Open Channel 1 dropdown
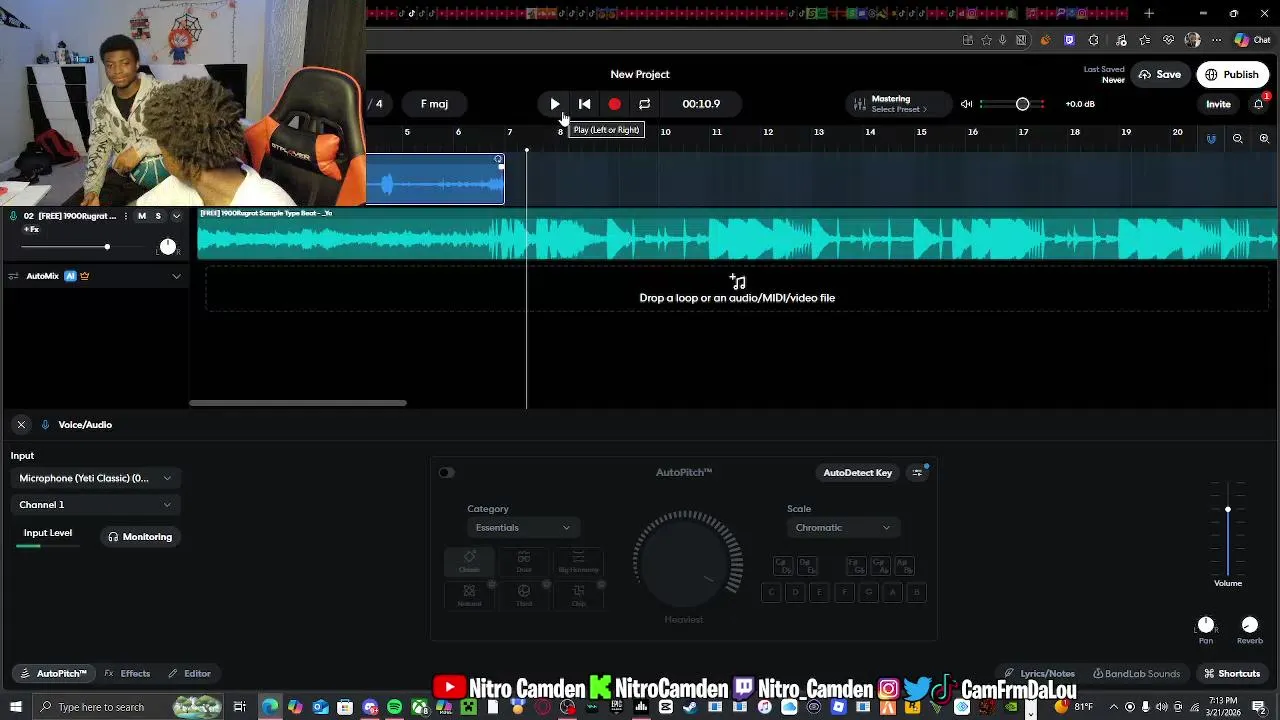The width and height of the screenshot is (1280, 720). click(95, 505)
